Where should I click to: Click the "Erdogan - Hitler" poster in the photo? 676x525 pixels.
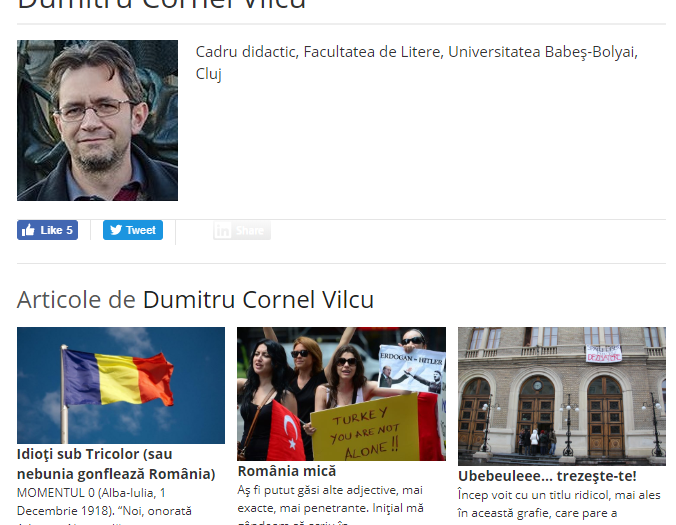411,369
